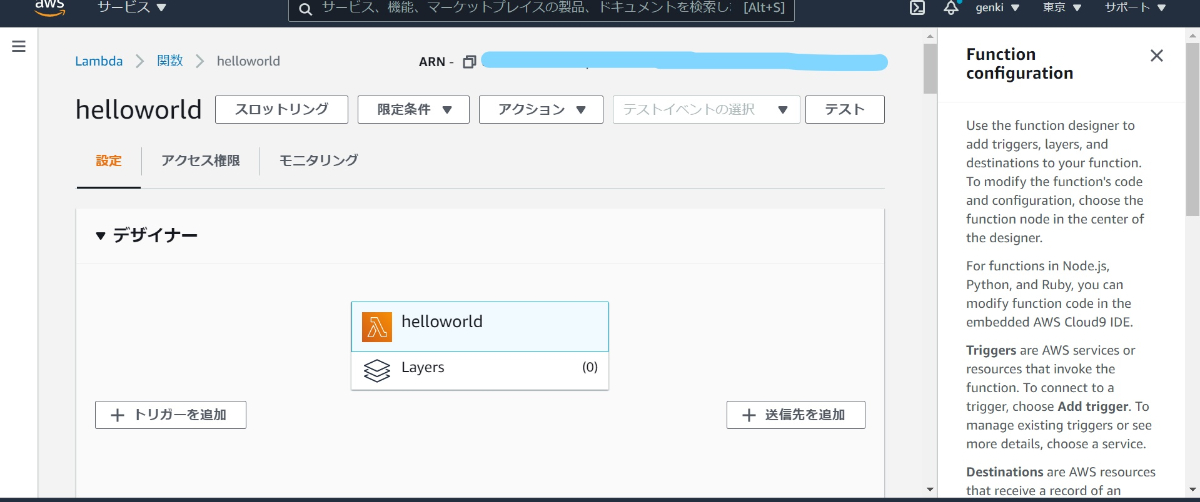Screen dimensions: 1200x502
Task: Switch to the モニタリング tab
Action: (318, 160)
